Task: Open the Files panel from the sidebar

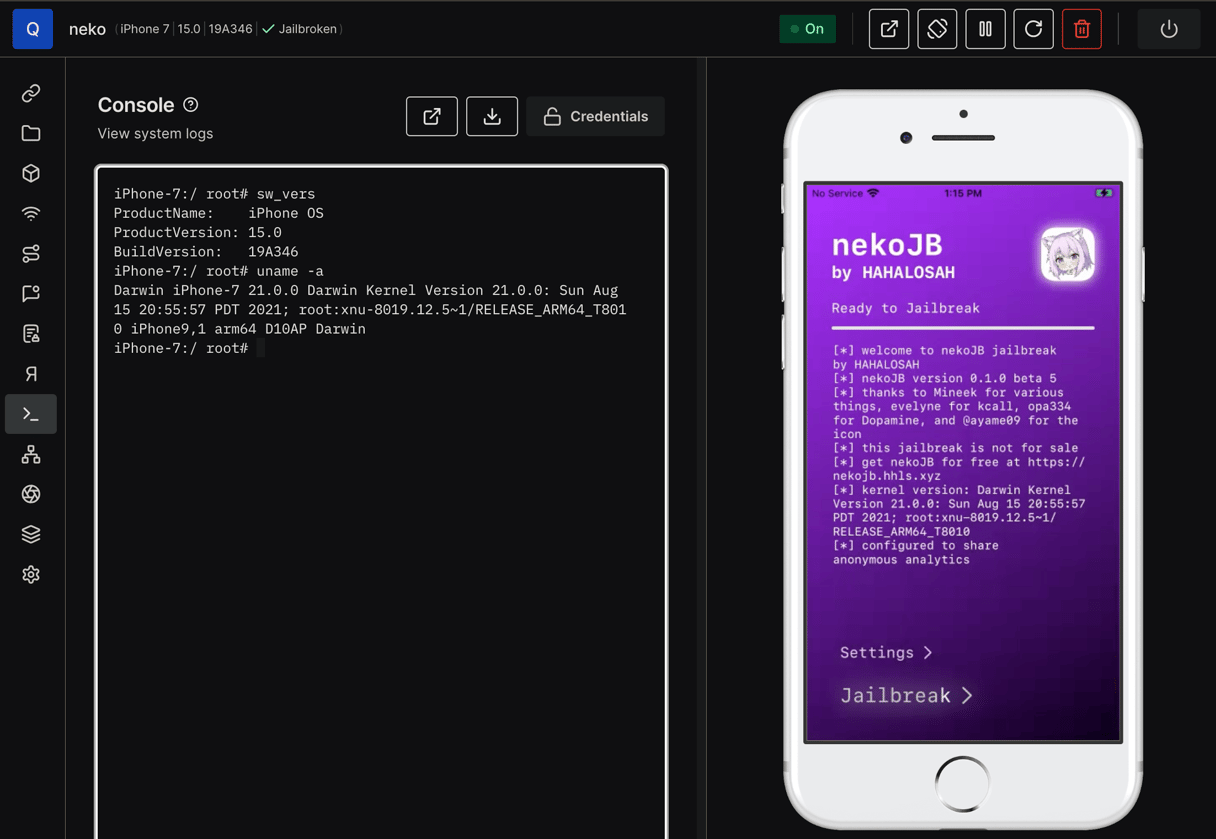Action: pos(30,132)
